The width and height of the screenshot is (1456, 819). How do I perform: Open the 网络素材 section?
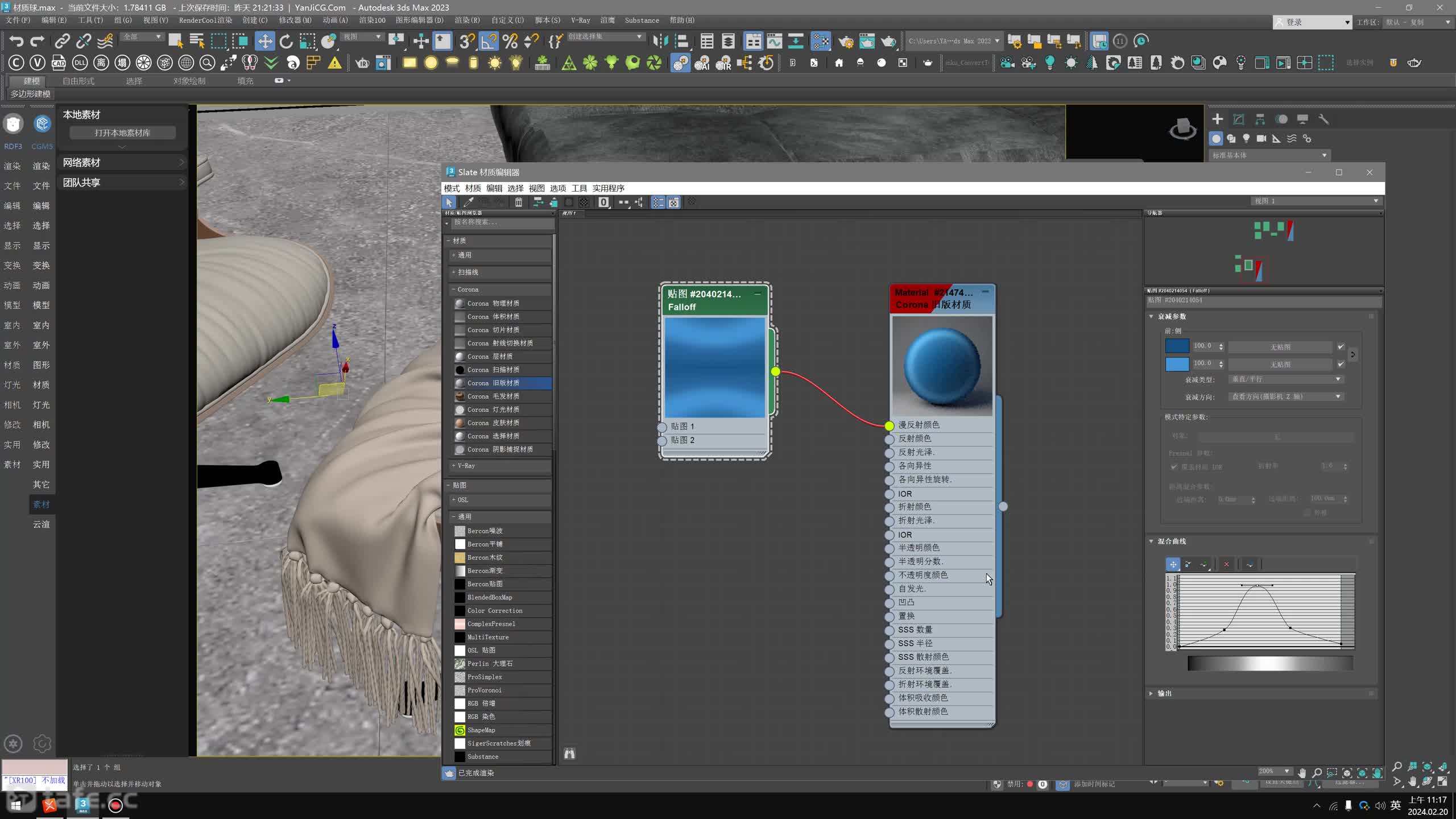point(123,163)
